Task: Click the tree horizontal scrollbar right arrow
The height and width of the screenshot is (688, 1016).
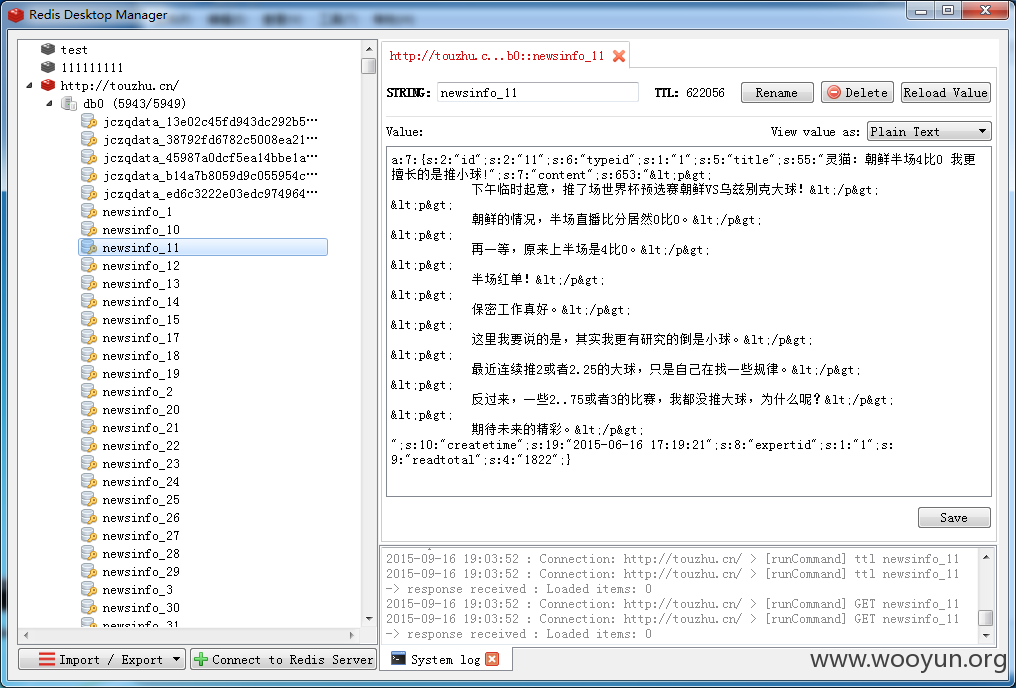Action: pyautogui.click(x=352, y=636)
